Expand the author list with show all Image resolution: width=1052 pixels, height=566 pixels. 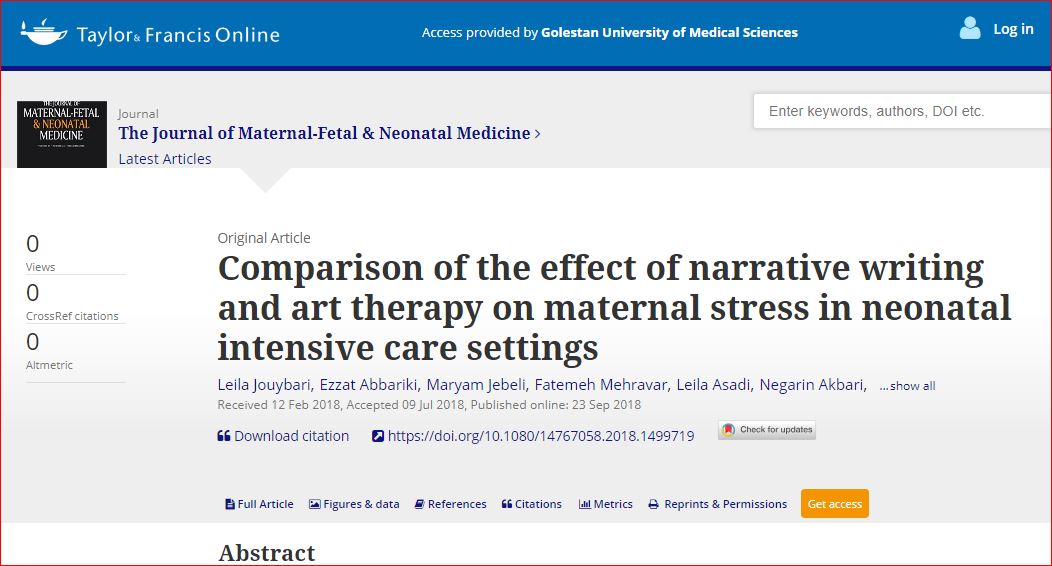pyautogui.click(x=907, y=386)
